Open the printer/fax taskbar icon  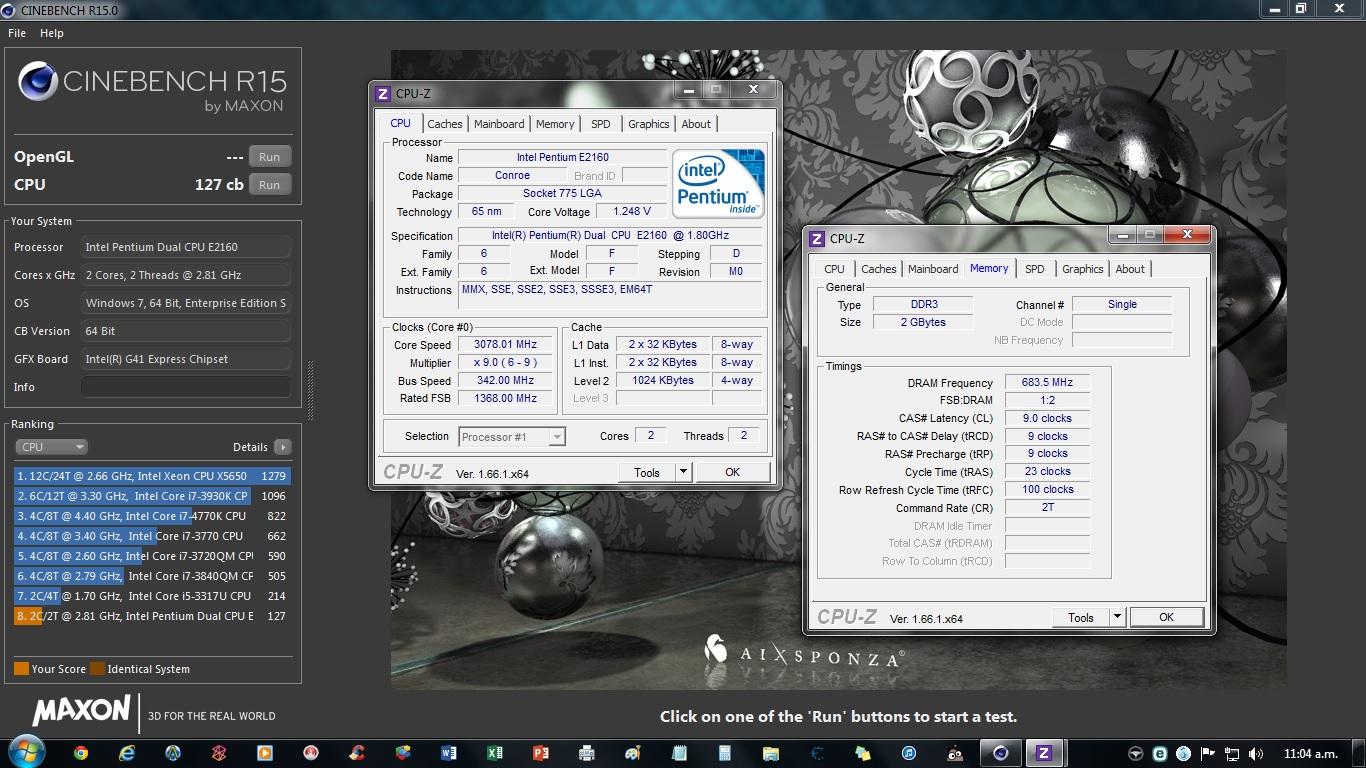click(587, 753)
